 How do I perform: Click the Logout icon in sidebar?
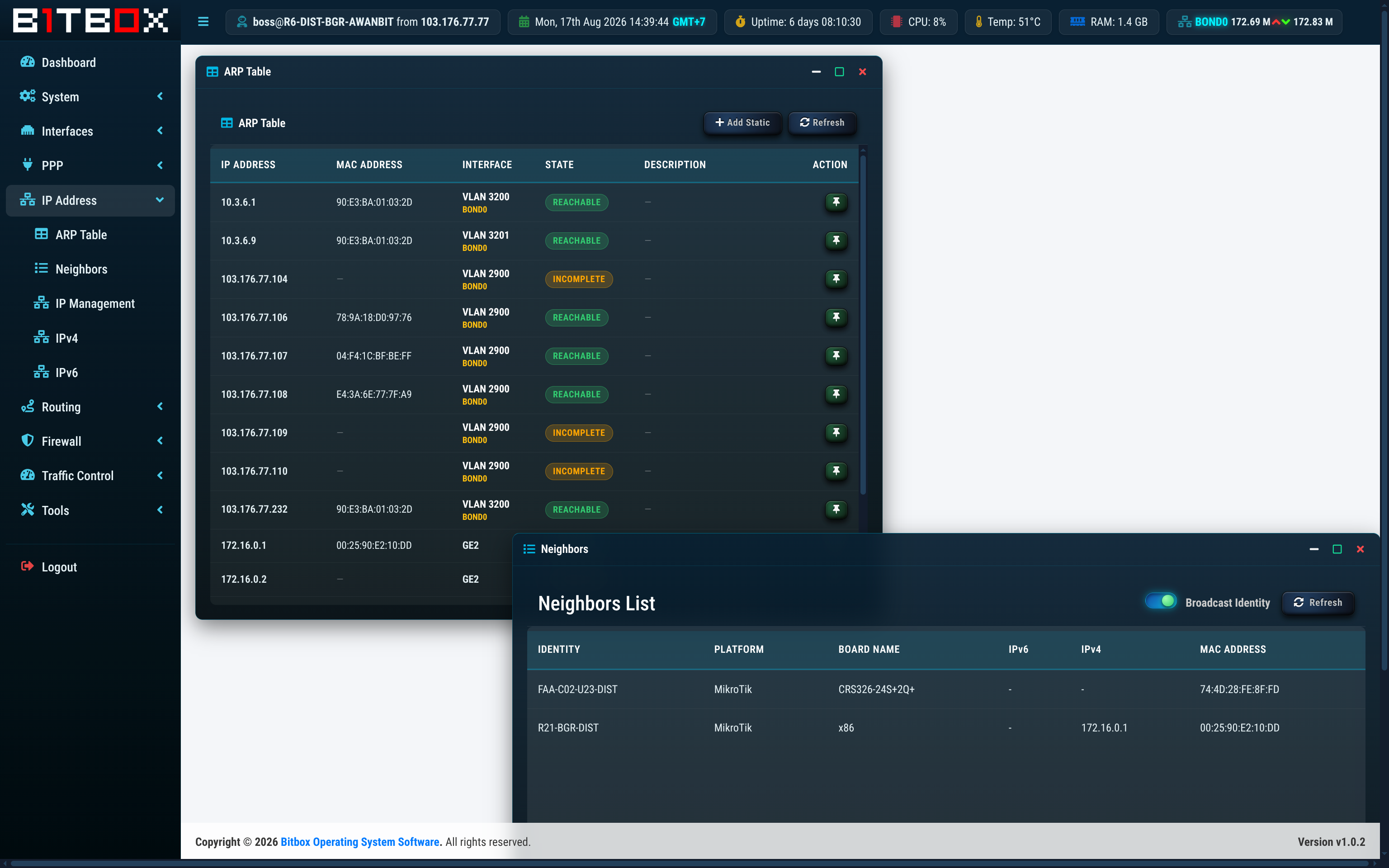tap(27, 566)
